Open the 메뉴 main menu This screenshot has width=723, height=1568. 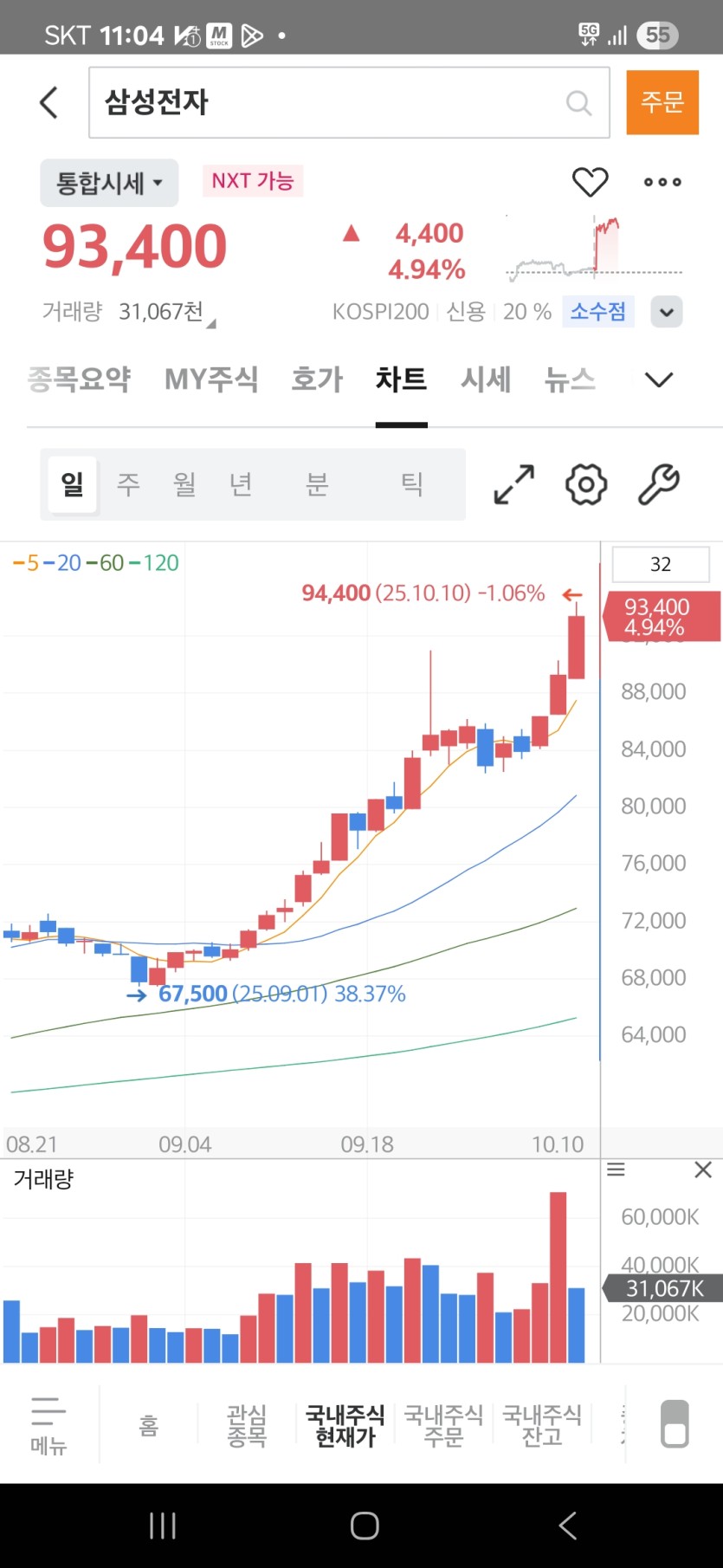coord(48,1425)
